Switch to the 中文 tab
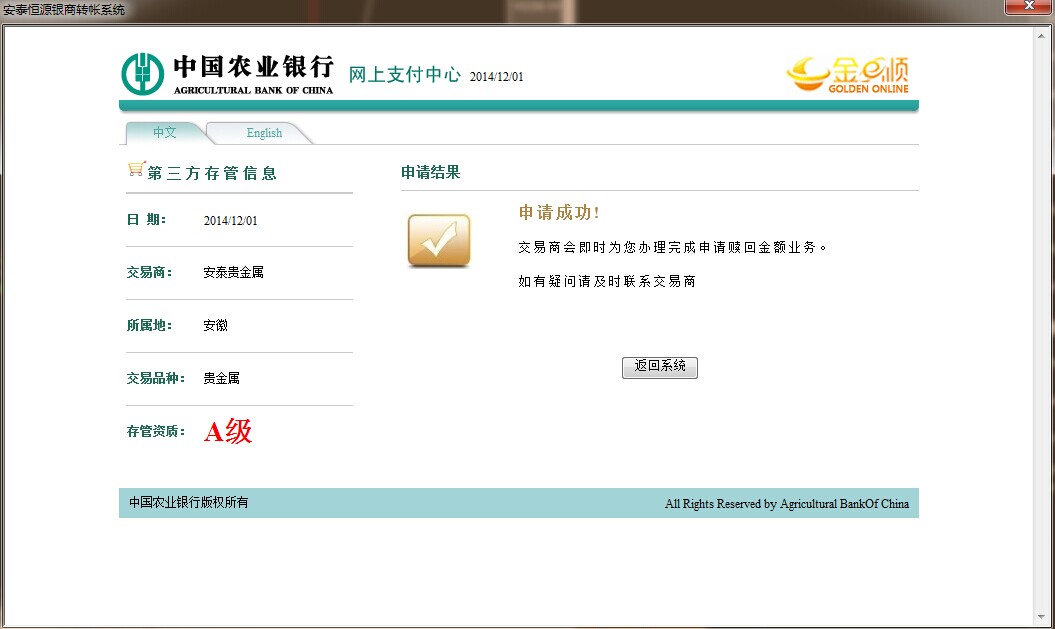The width and height of the screenshot is (1055, 629). [164, 133]
